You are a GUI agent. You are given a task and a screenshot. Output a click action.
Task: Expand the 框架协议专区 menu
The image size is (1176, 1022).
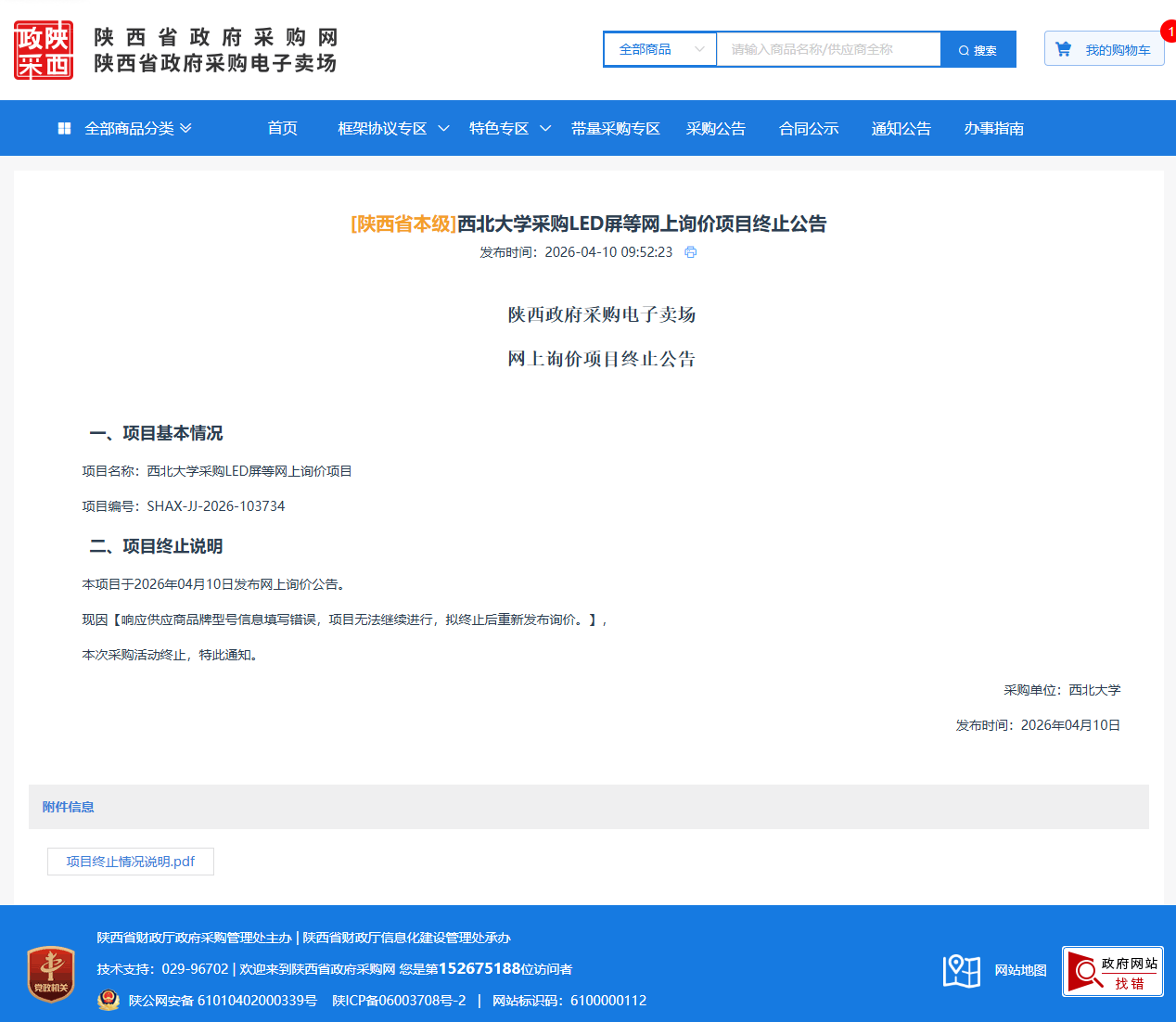point(393,128)
